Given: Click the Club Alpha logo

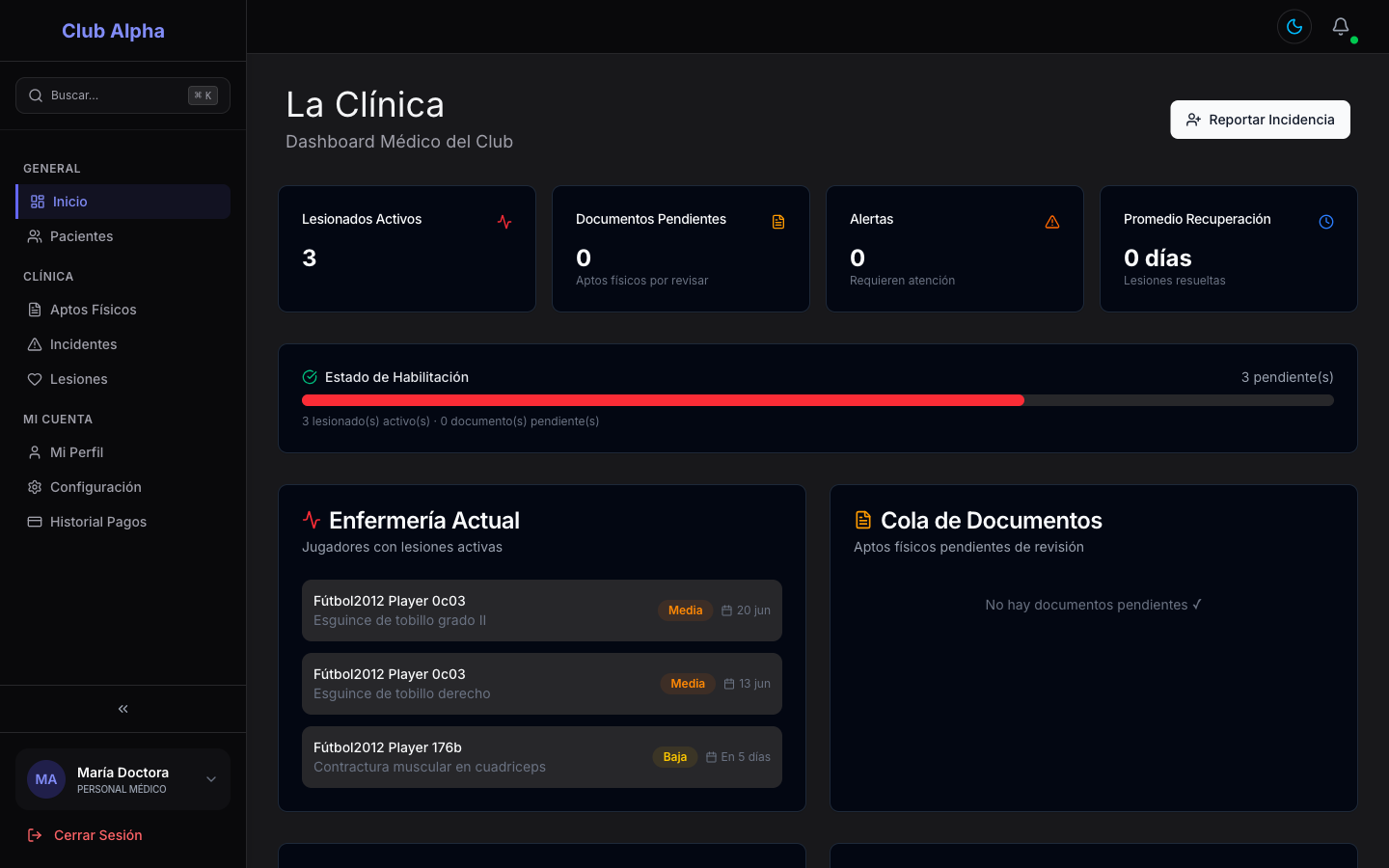Looking at the screenshot, I should pyautogui.click(x=113, y=31).
